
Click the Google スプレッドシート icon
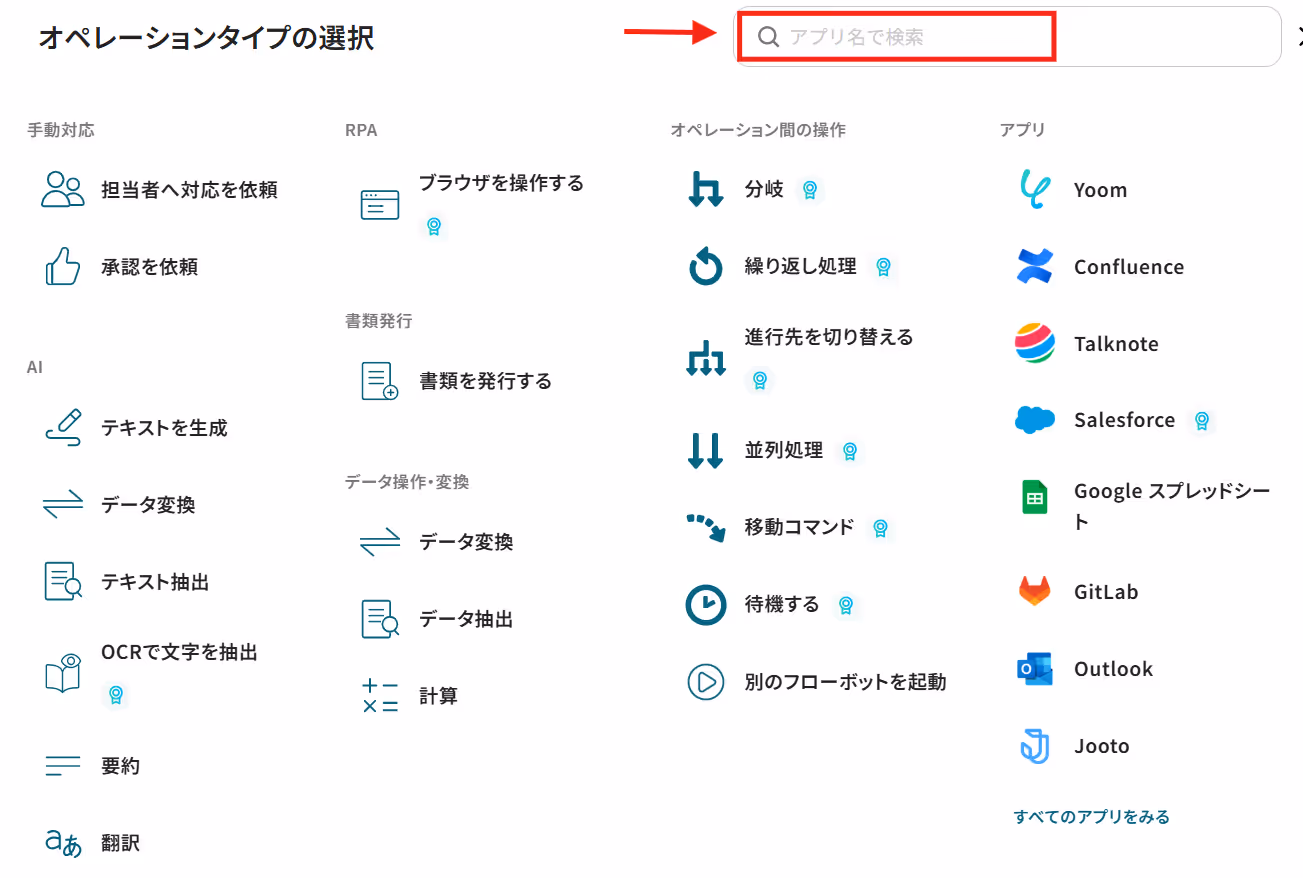pyautogui.click(x=1035, y=497)
